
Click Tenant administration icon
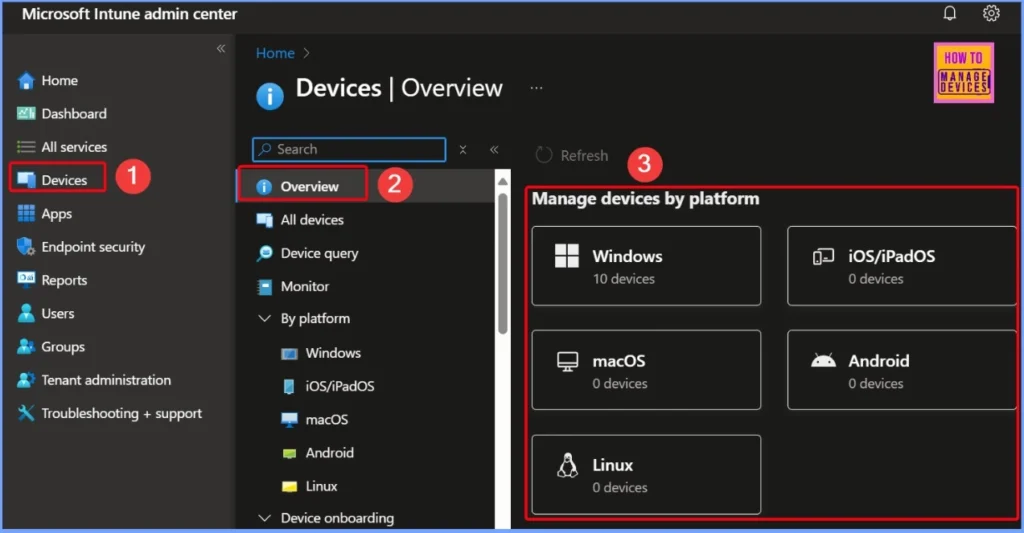tap(26, 380)
